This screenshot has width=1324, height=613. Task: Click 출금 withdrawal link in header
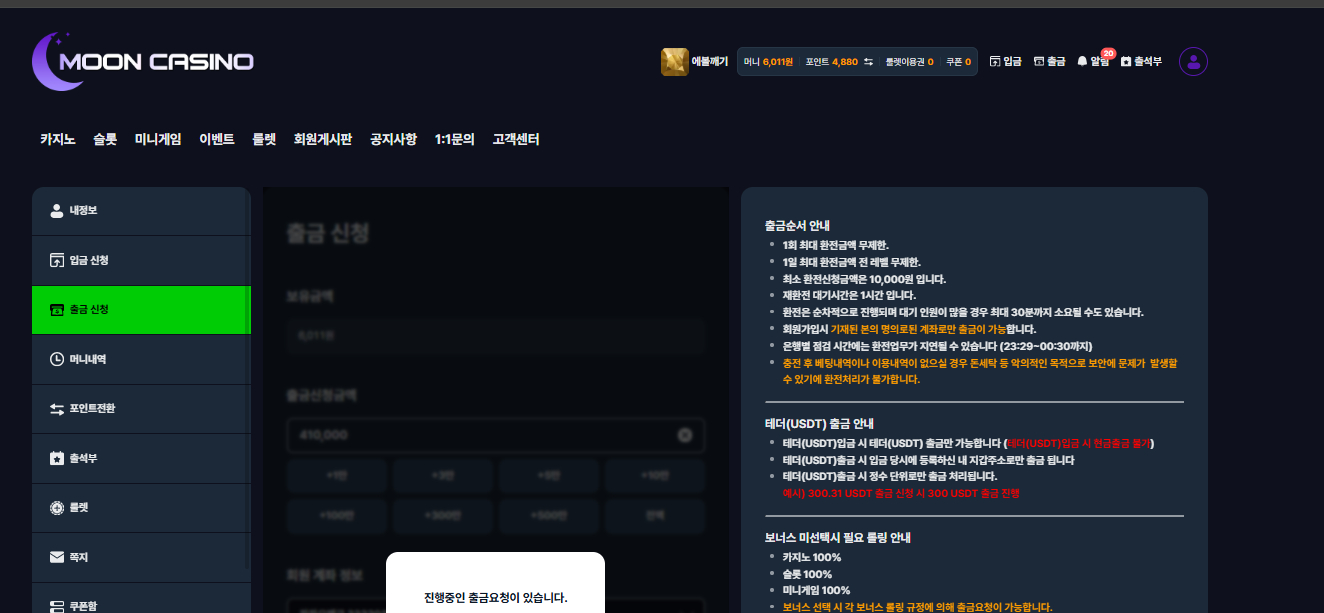tap(1049, 62)
